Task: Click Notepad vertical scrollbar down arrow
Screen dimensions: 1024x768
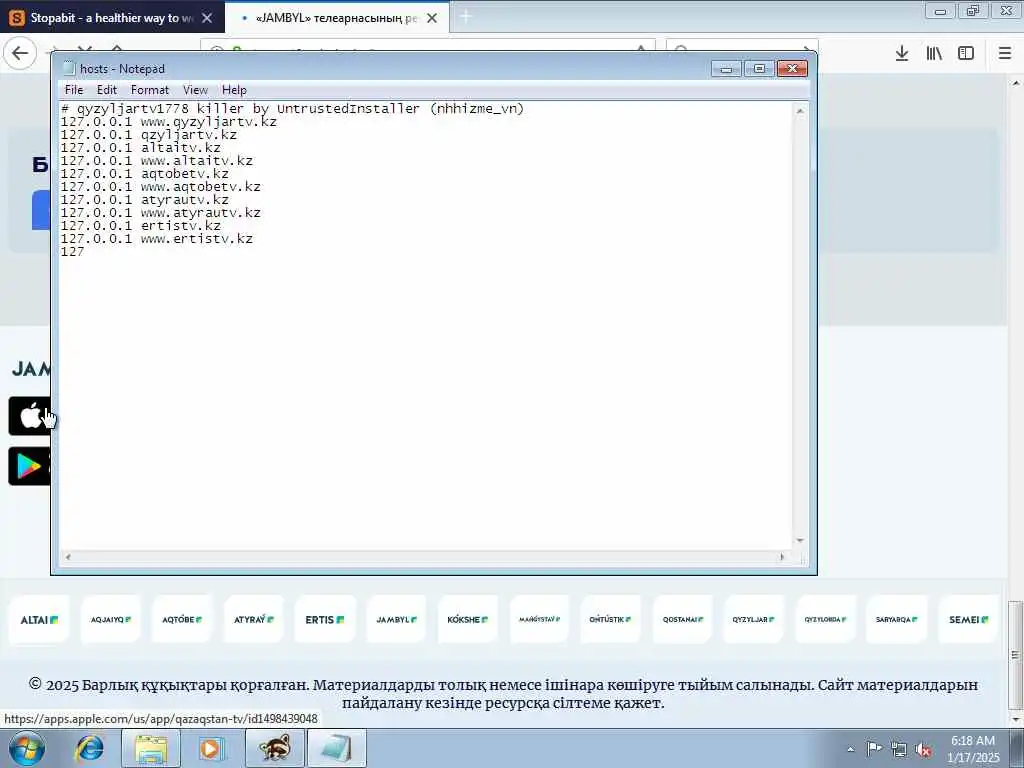Action: click(x=800, y=541)
